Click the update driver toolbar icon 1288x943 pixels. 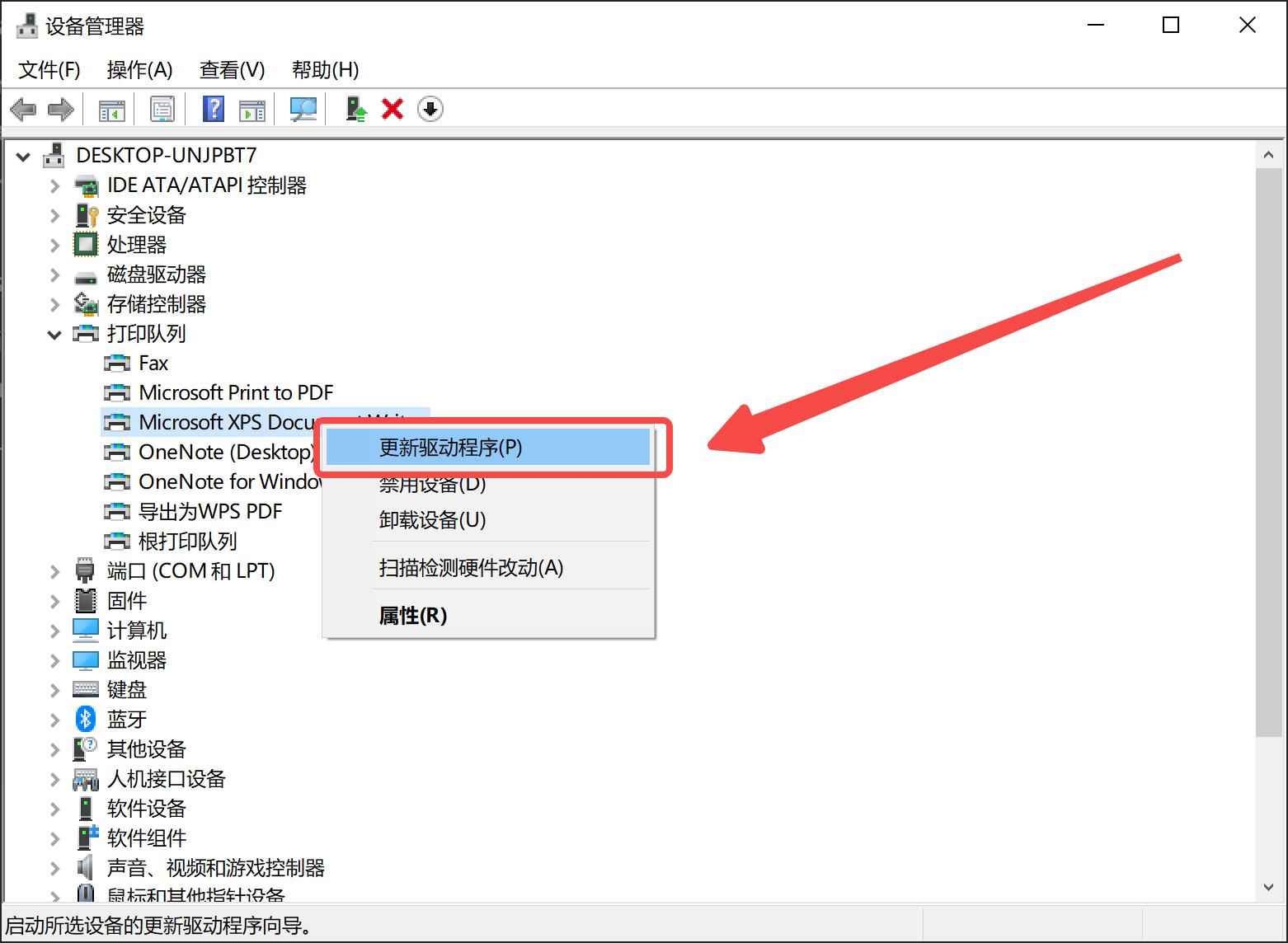[355, 109]
